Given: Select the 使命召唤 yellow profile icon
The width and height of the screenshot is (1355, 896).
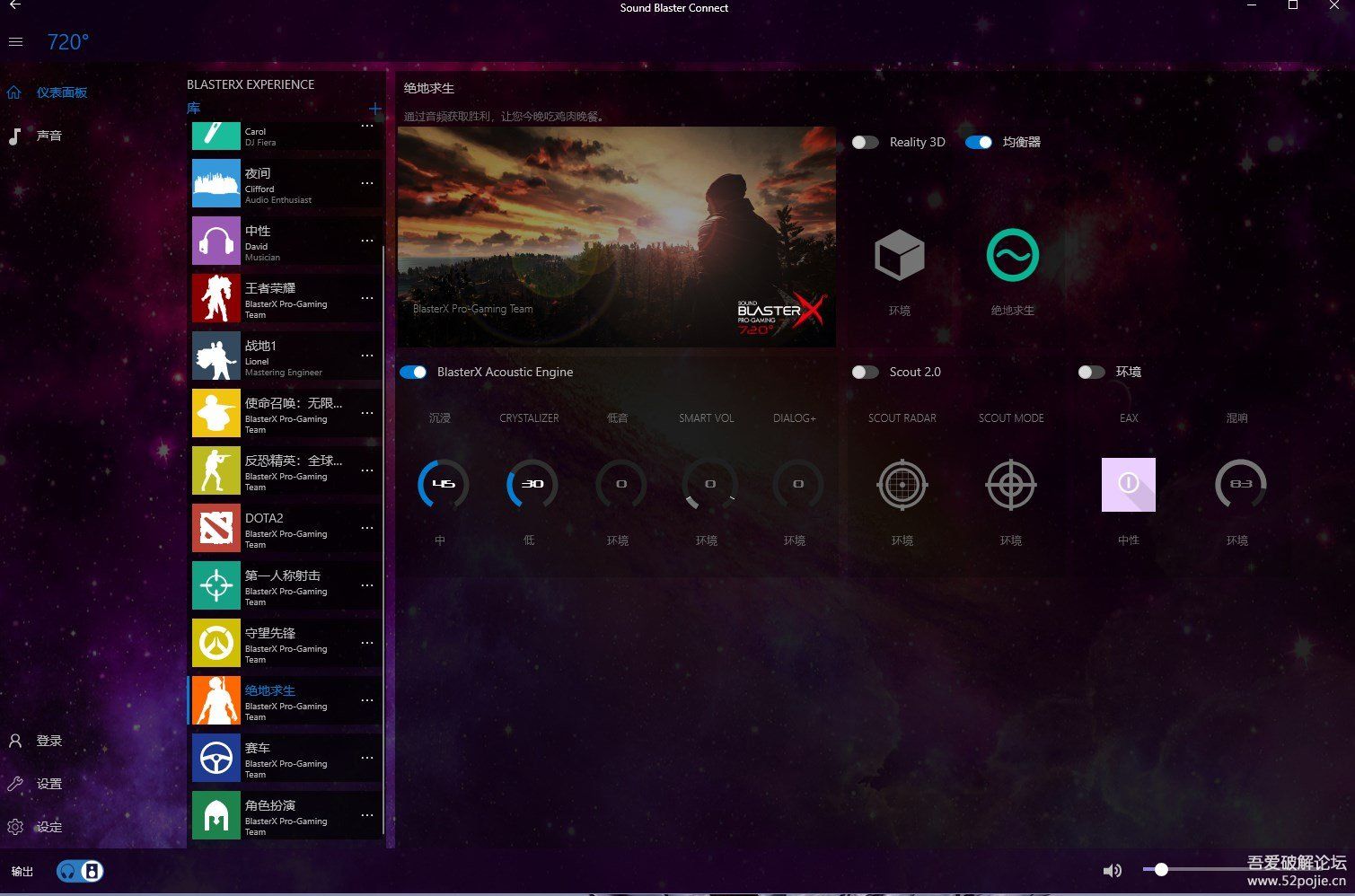Looking at the screenshot, I should 216,413.
